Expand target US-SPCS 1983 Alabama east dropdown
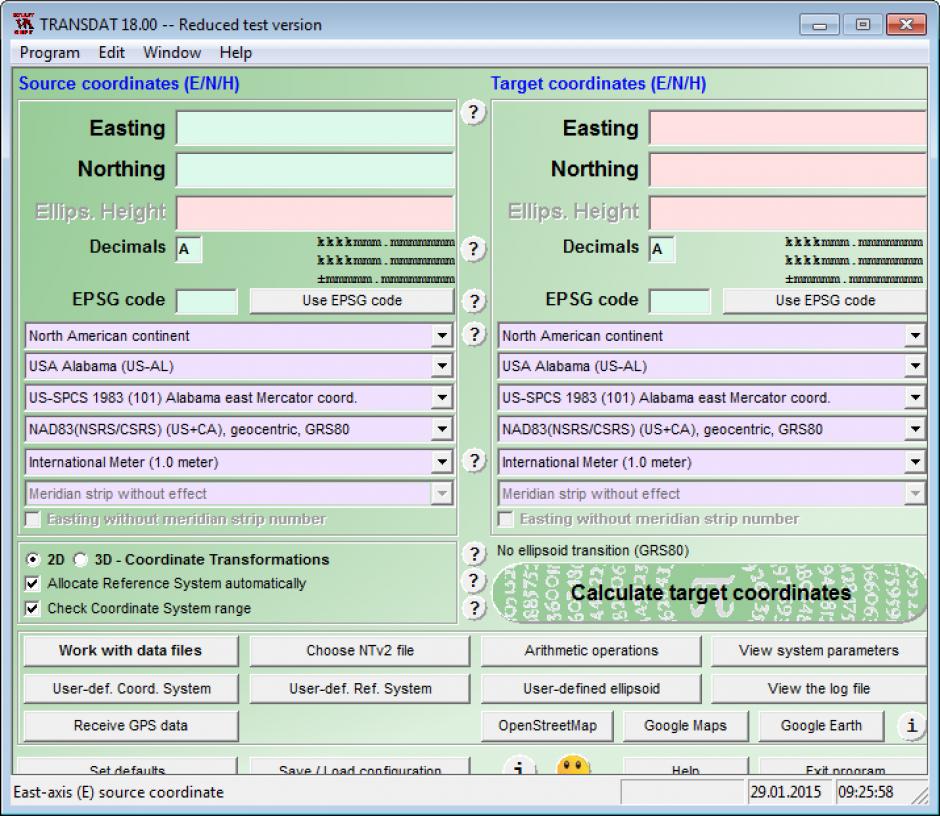The height and width of the screenshot is (816, 940). [914, 398]
